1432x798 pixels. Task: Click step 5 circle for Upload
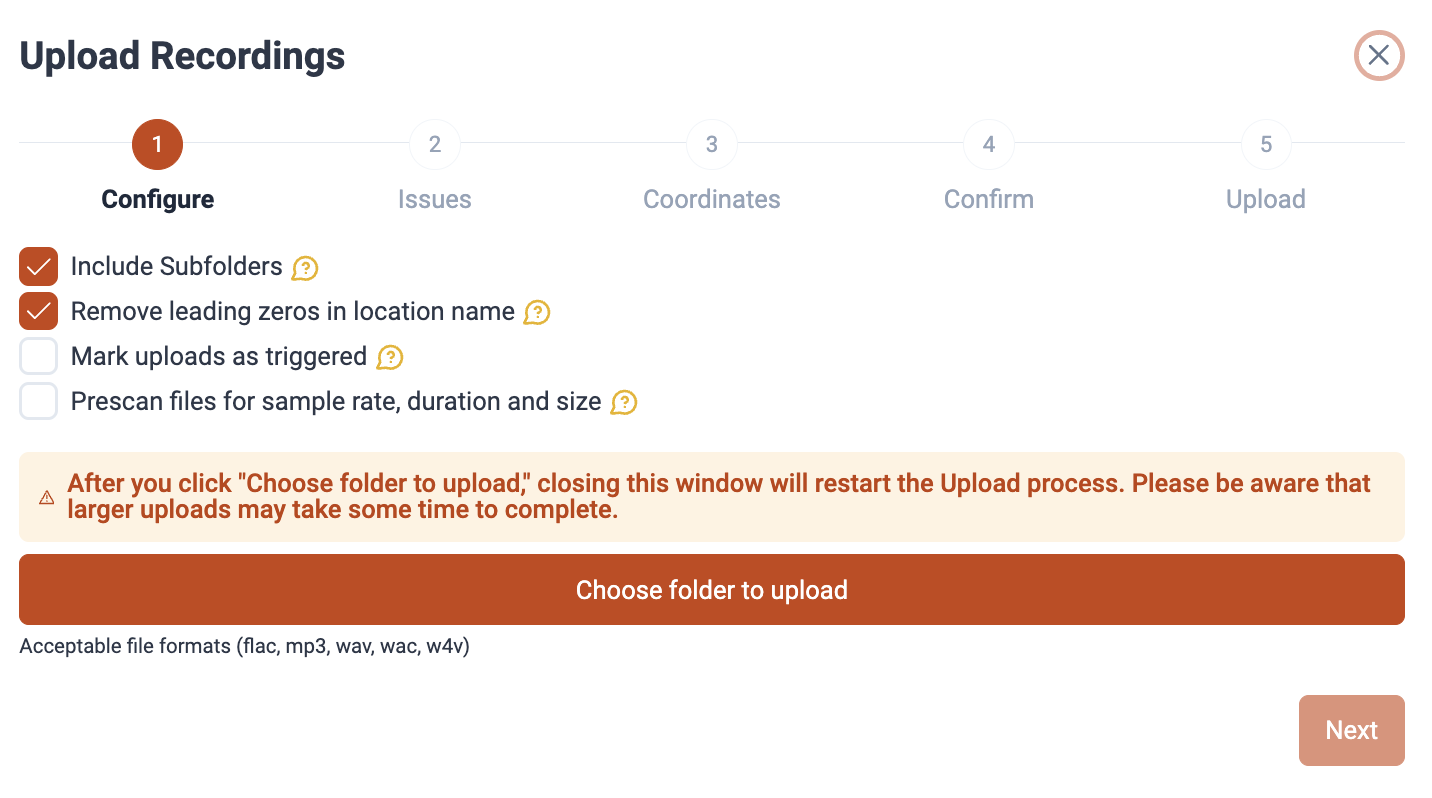click(x=1266, y=145)
